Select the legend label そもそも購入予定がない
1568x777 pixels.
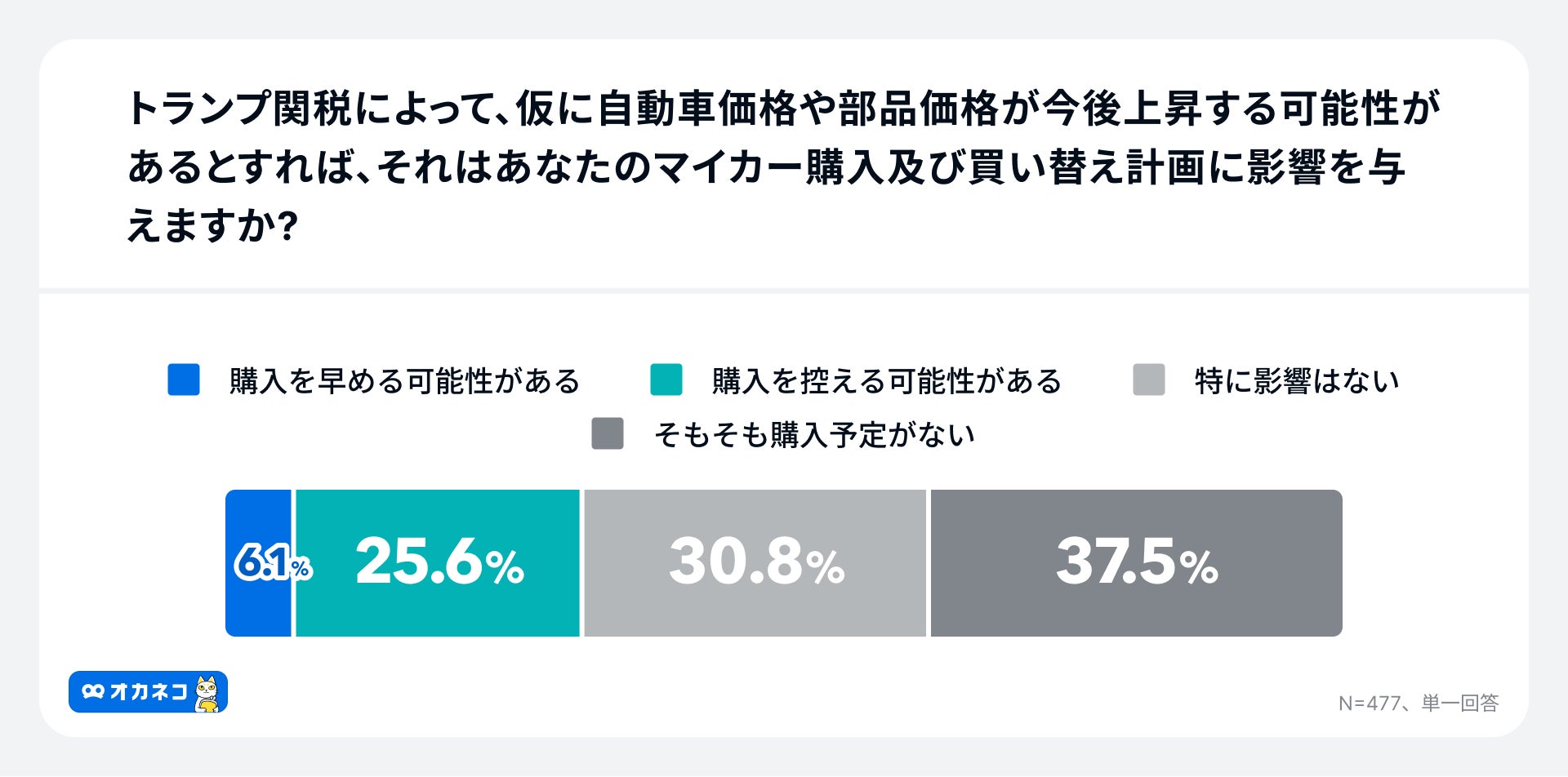814,435
